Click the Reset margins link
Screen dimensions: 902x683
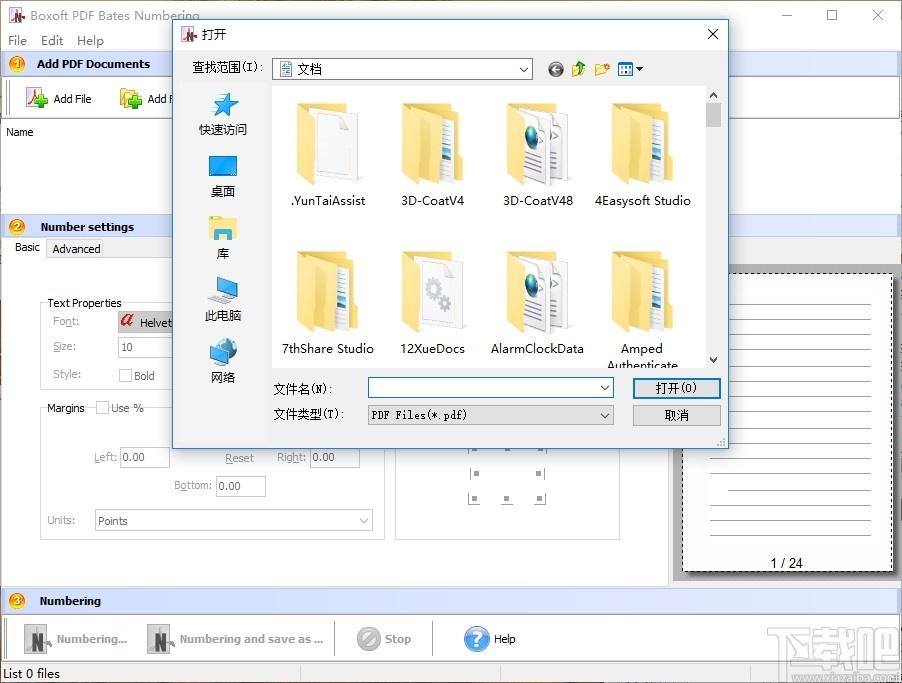click(239, 458)
